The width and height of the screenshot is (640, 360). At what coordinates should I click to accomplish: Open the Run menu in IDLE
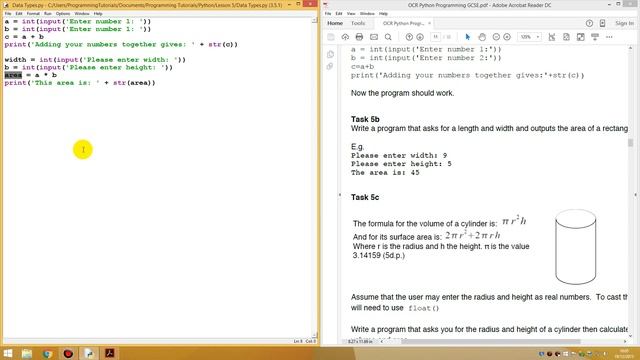pos(48,13)
